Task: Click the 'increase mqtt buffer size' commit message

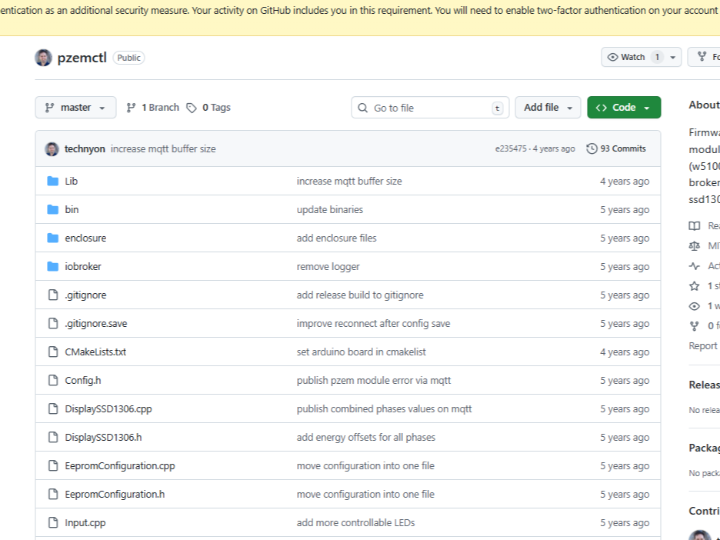Action: [x=163, y=149]
